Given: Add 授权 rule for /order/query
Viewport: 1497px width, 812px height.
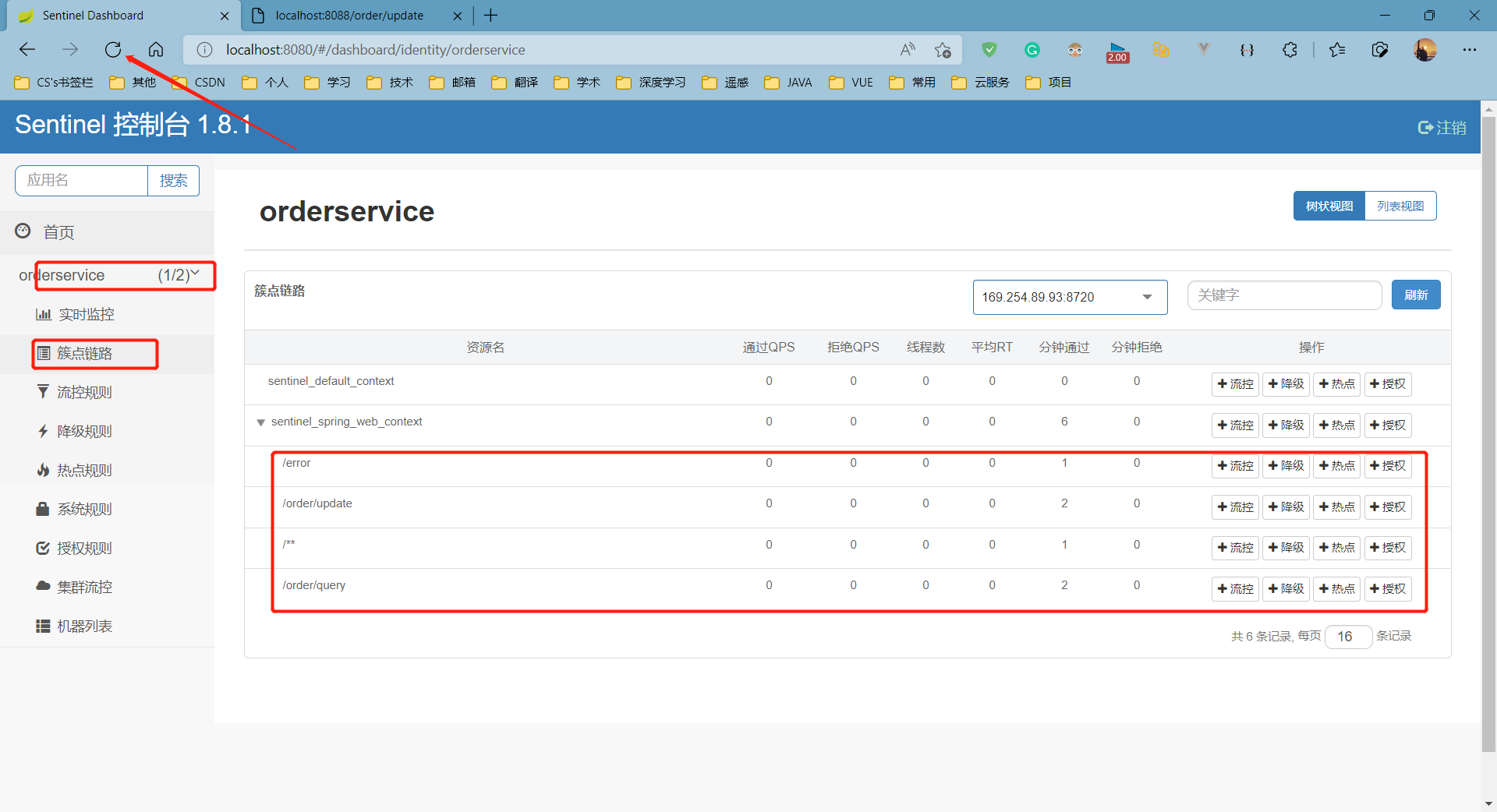Looking at the screenshot, I should 1388,589.
